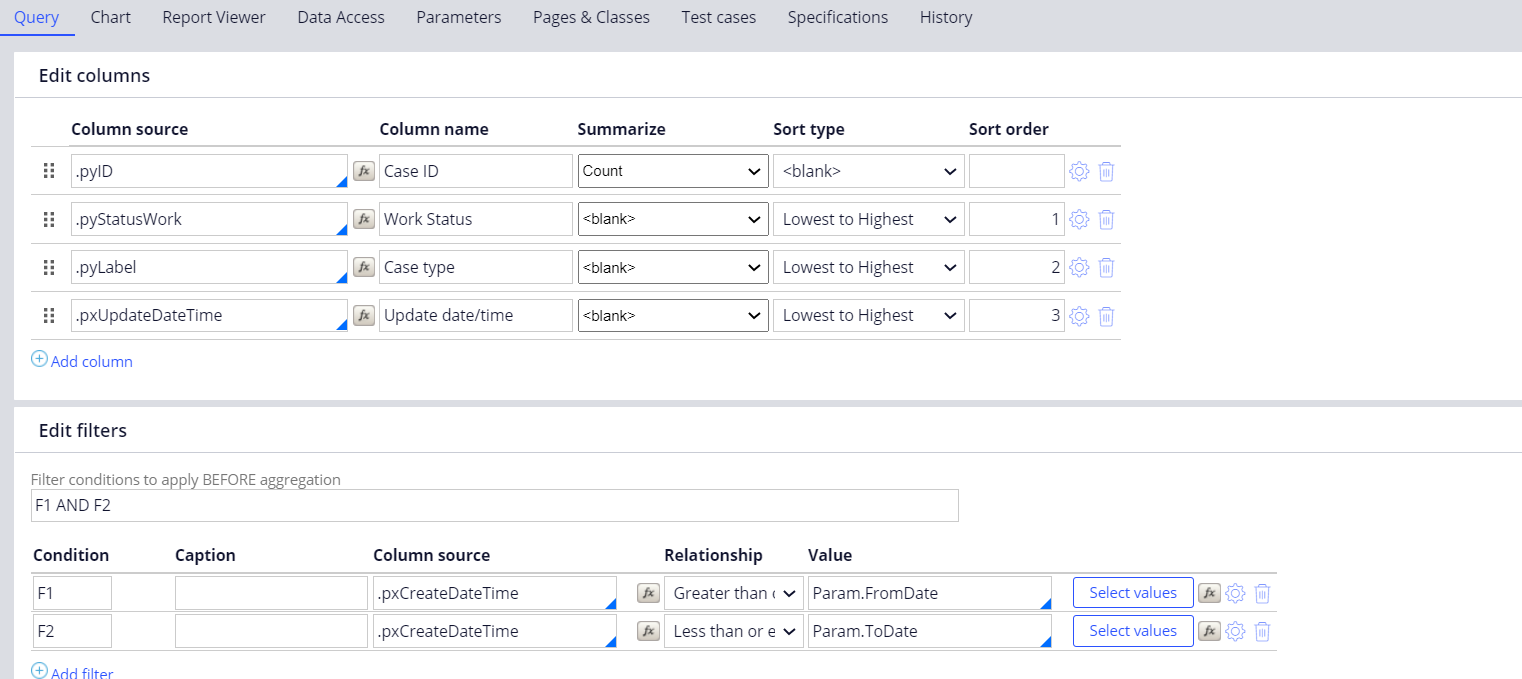Click the filter logic field F1 AND F2
Viewport: 1522px width, 679px height.
click(x=494, y=505)
